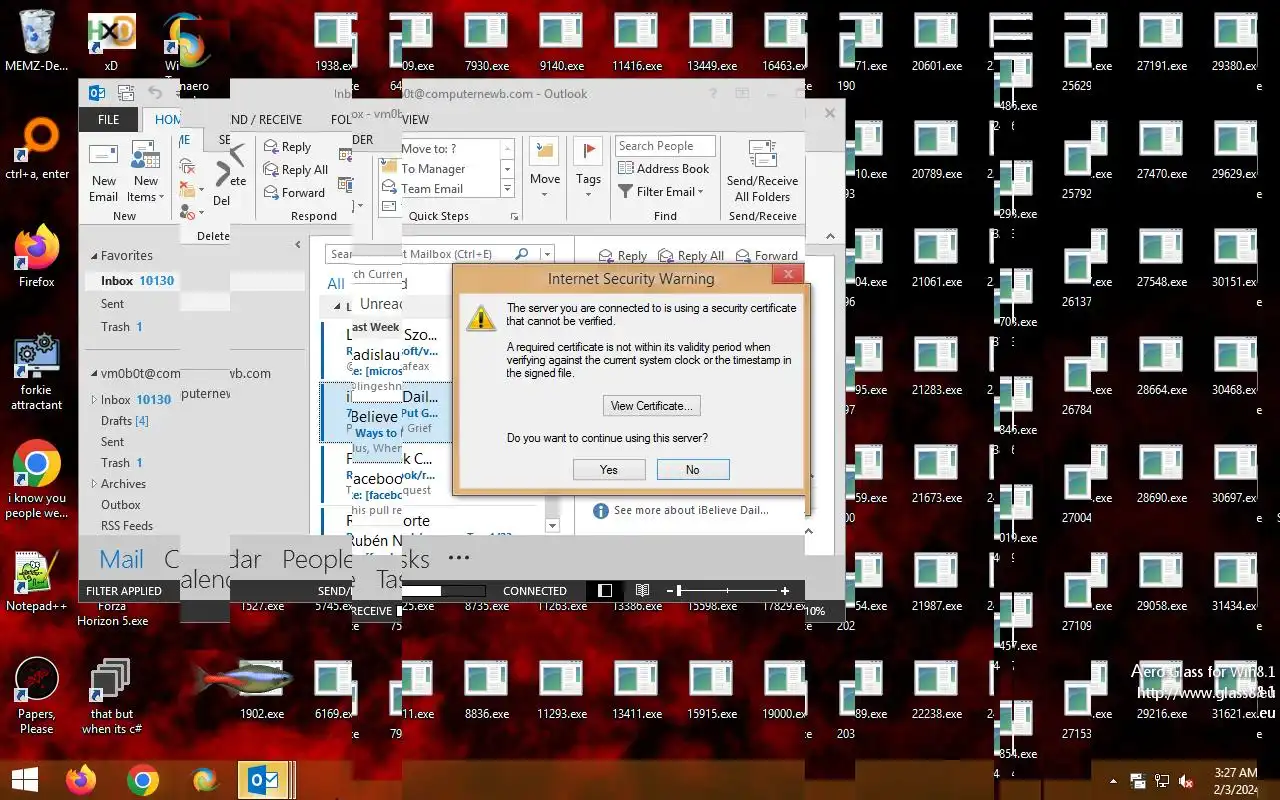Open the Windows Start button
The width and height of the screenshot is (1280, 800).
(x=25, y=779)
